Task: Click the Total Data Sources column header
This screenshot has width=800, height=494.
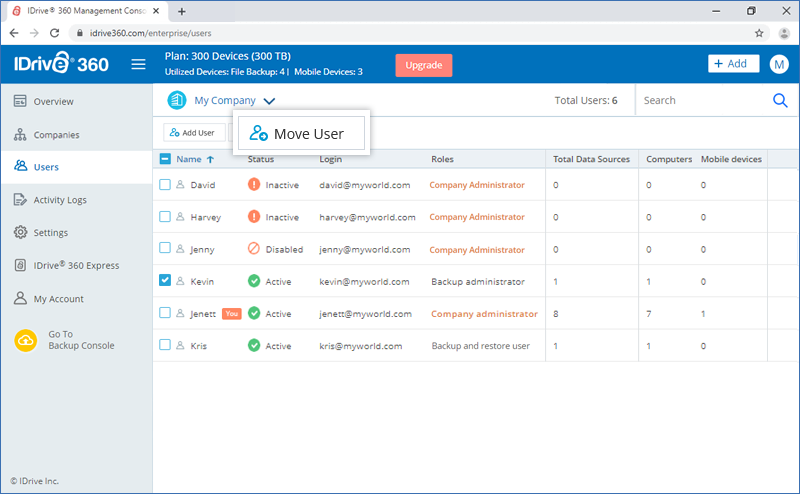Action: pos(591,159)
